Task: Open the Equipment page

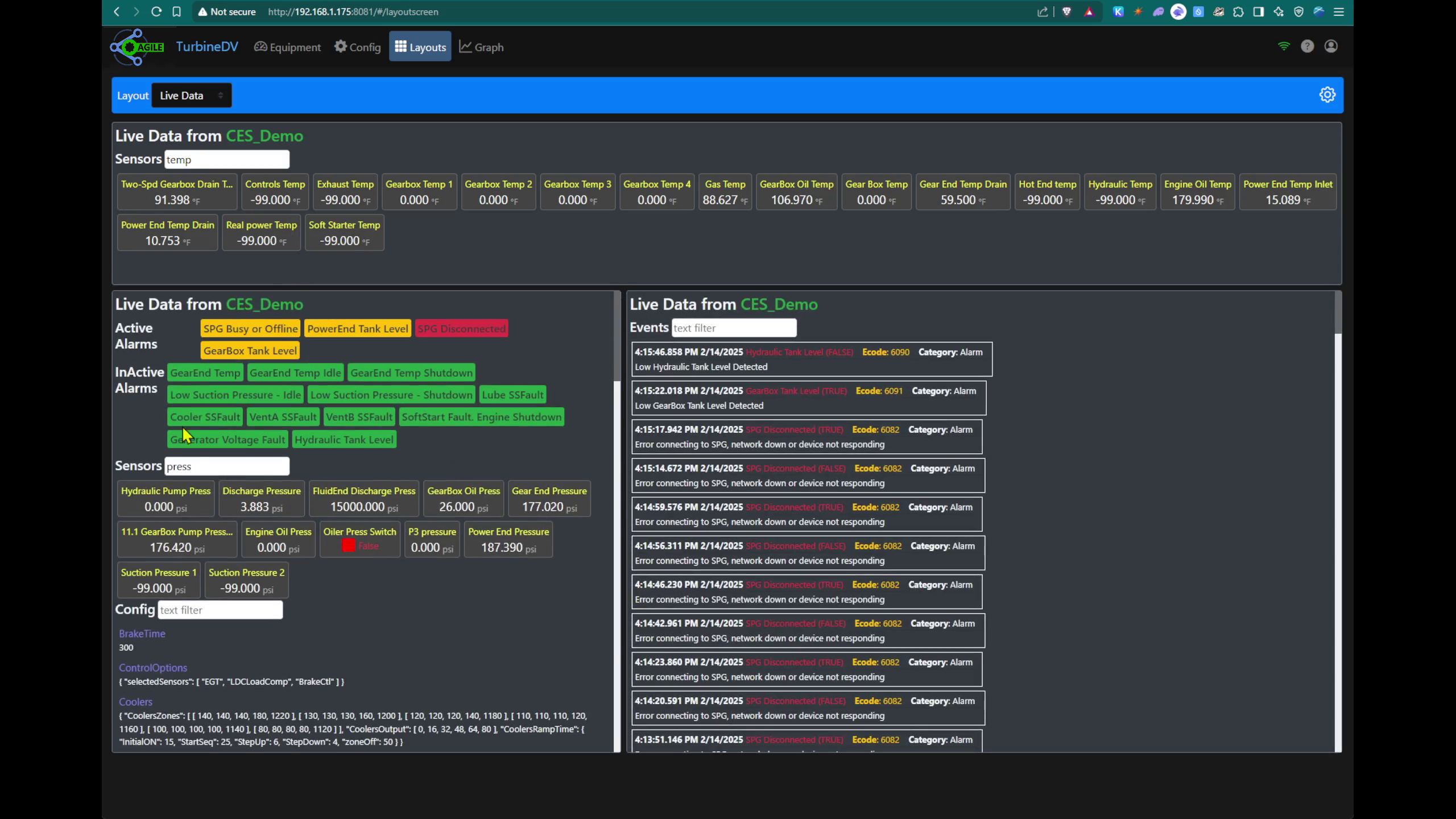Action: (x=287, y=47)
